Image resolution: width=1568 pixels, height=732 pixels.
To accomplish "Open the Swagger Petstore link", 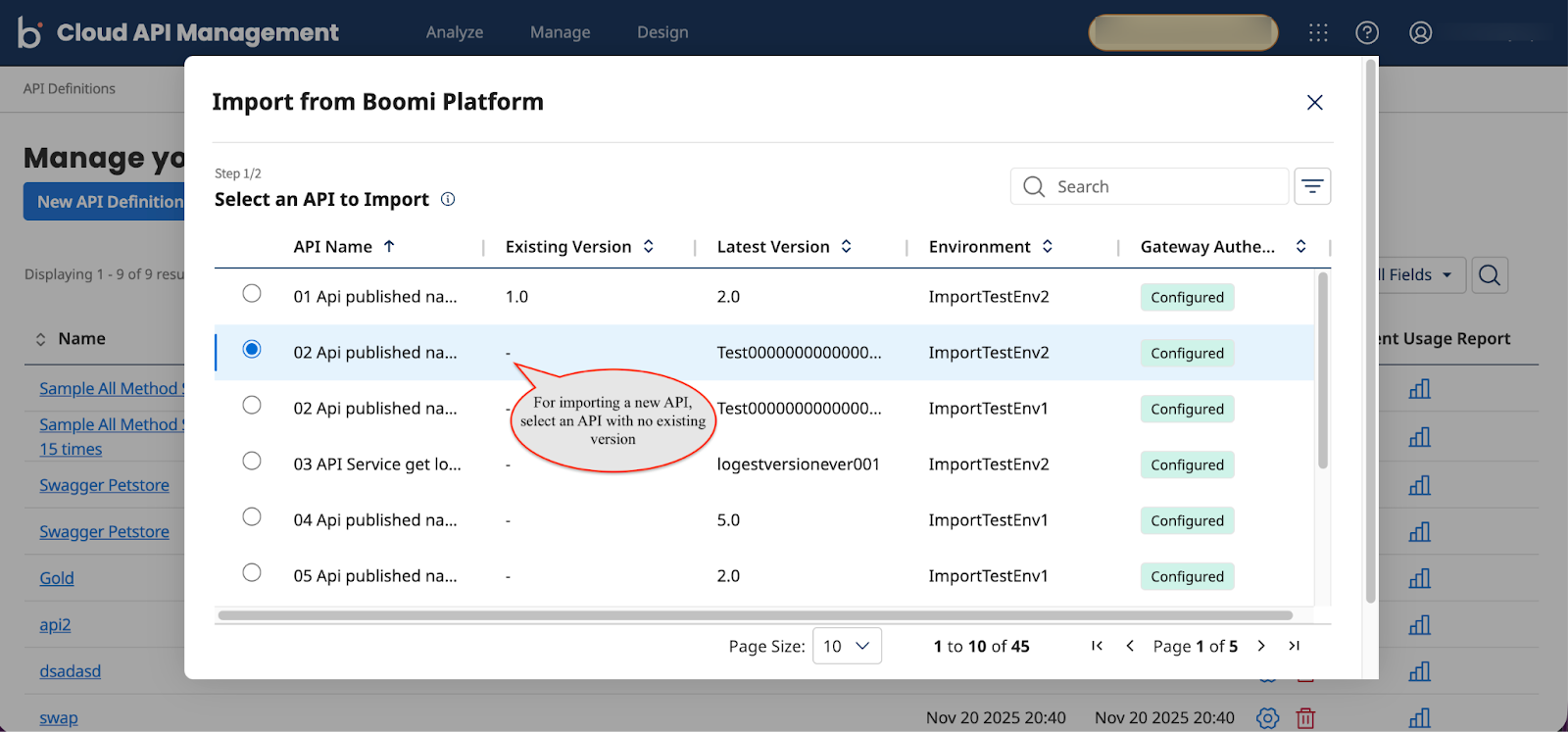I will click(x=104, y=485).
